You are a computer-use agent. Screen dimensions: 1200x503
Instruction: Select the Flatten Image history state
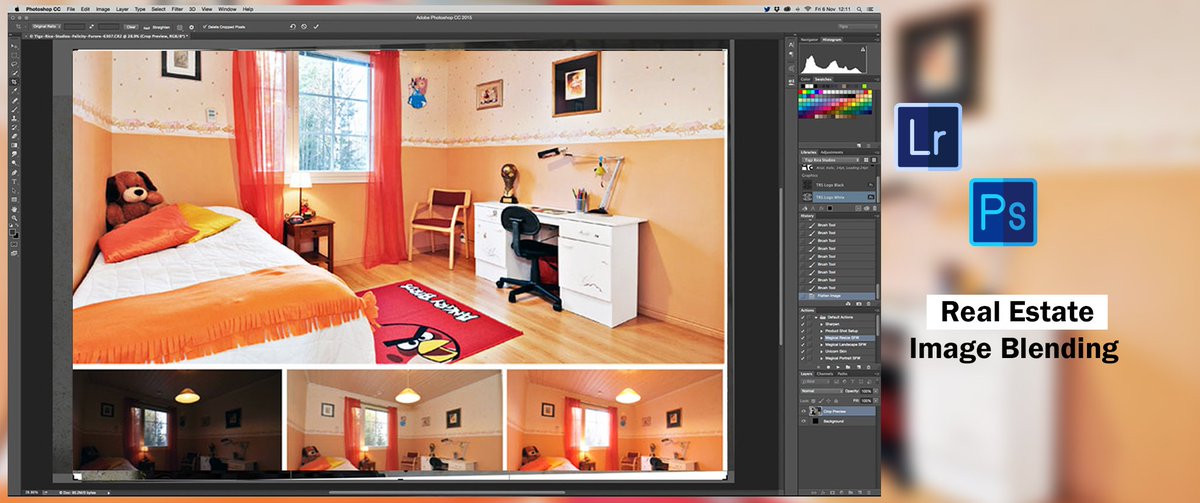coord(835,296)
